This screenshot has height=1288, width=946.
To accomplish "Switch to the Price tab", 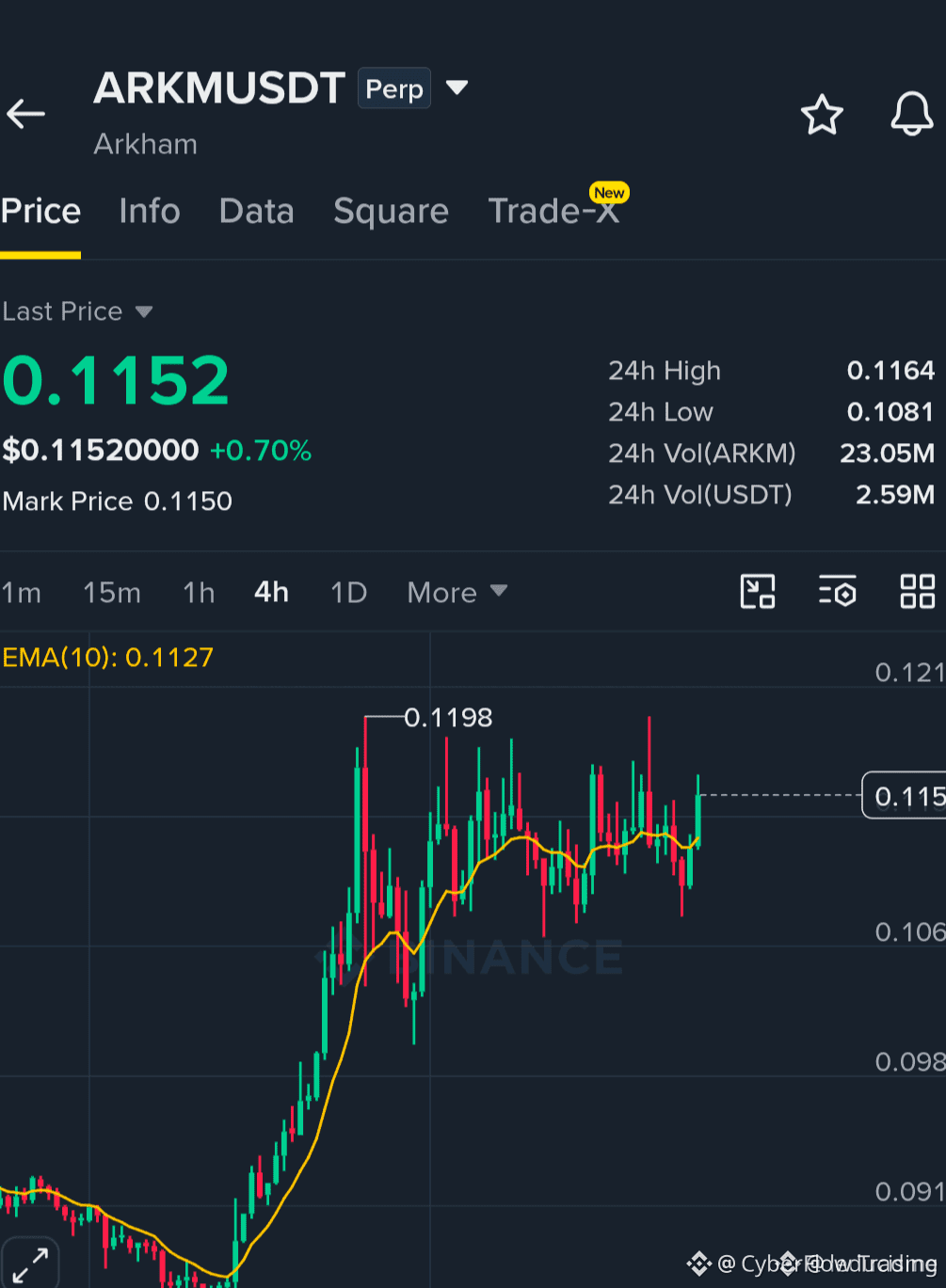I will click(x=40, y=211).
